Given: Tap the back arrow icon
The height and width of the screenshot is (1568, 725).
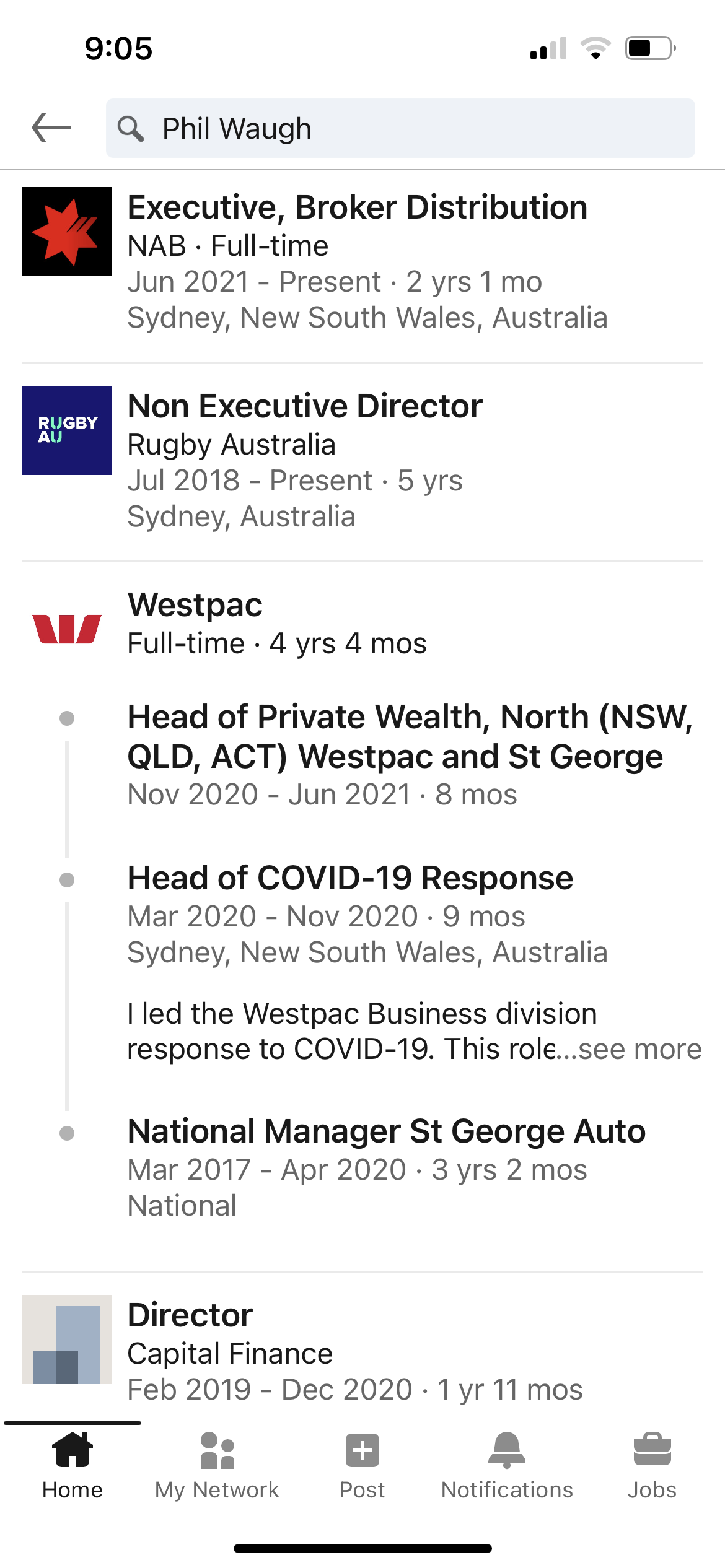Looking at the screenshot, I should (51, 128).
